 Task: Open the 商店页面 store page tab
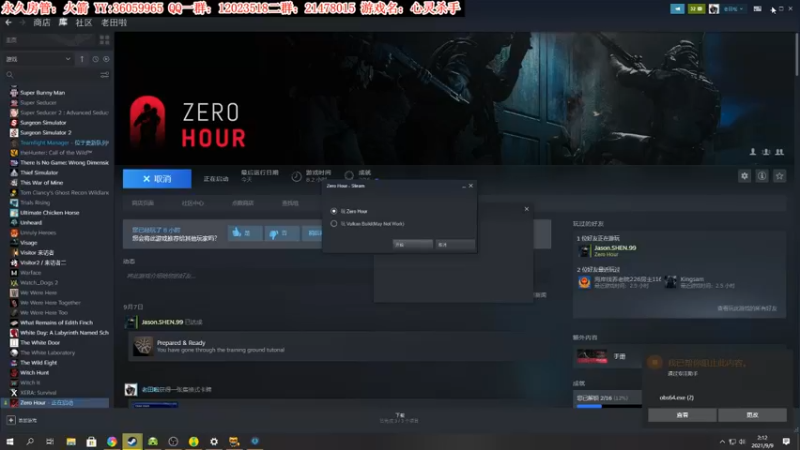(x=142, y=203)
